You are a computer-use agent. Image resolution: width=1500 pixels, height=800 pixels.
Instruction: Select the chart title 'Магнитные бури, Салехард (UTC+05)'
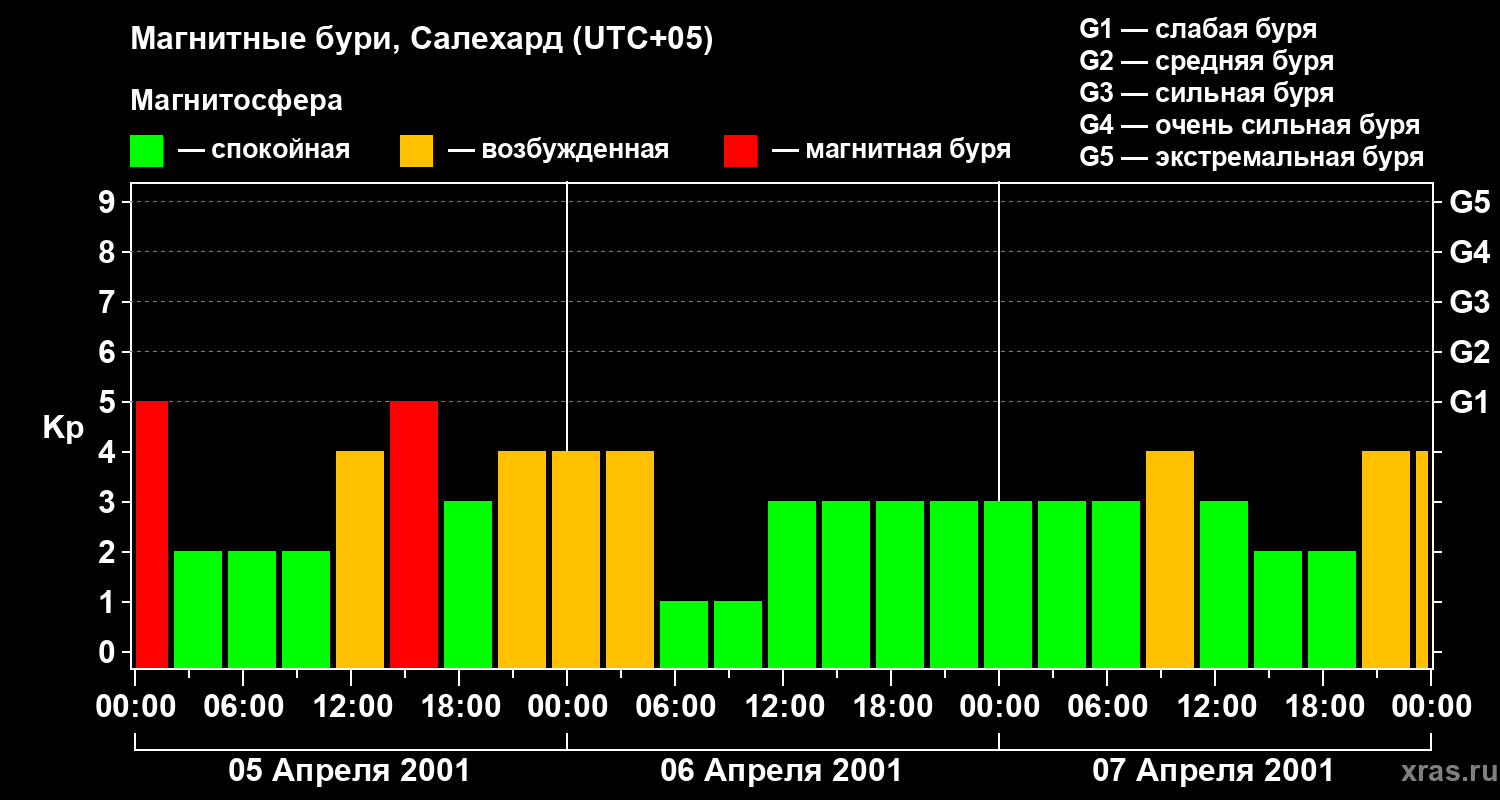pyautogui.click(x=422, y=40)
